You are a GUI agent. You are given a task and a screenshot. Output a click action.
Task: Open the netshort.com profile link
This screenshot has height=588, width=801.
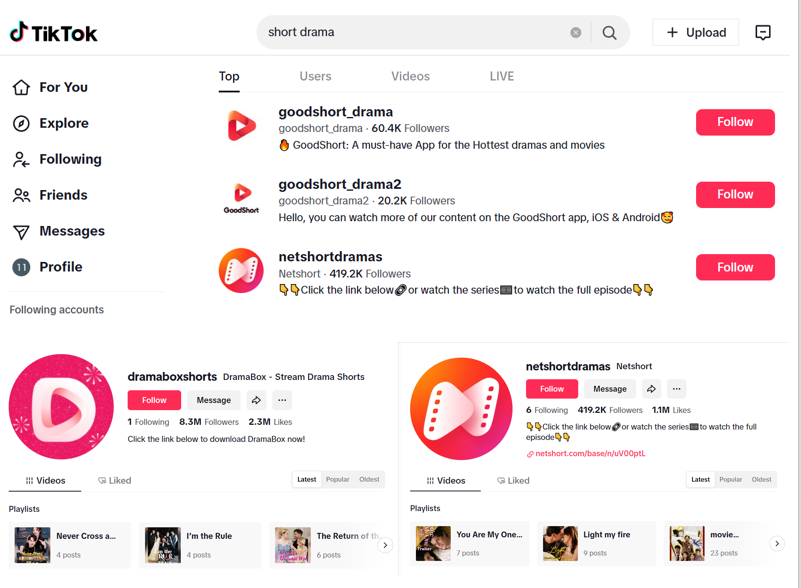point(586,453)
